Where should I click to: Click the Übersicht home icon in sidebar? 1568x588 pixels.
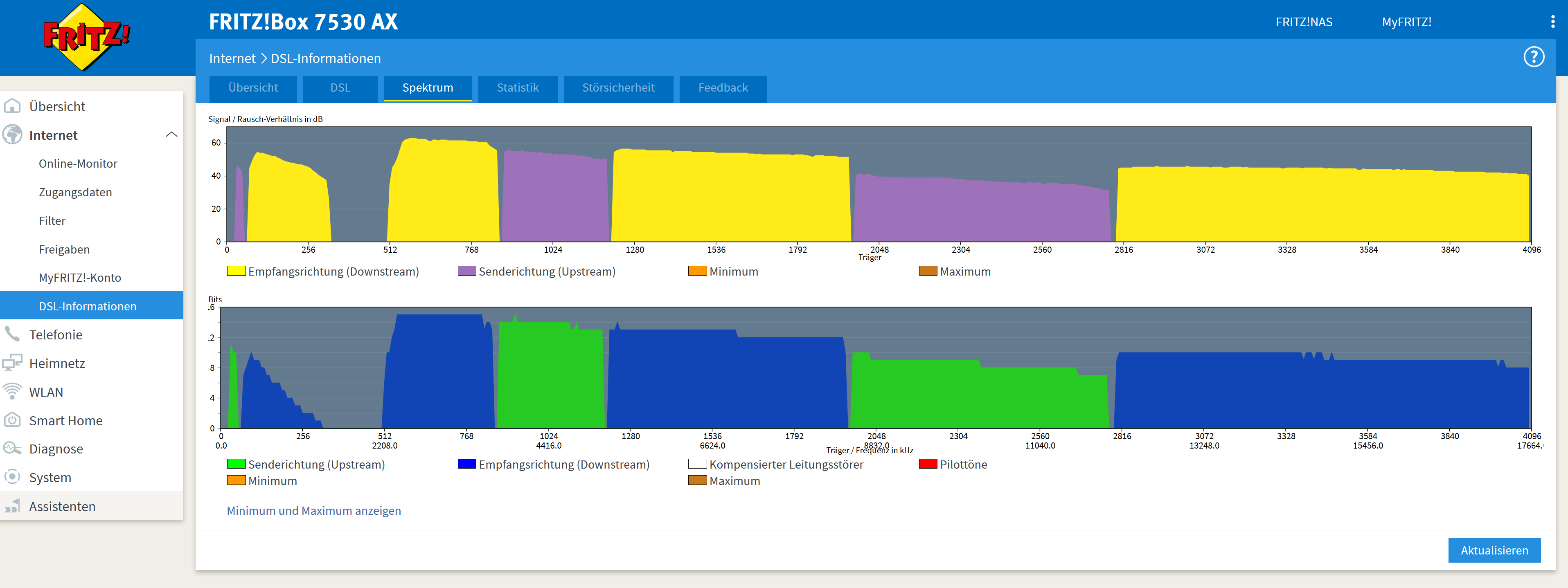coord(12,106)
